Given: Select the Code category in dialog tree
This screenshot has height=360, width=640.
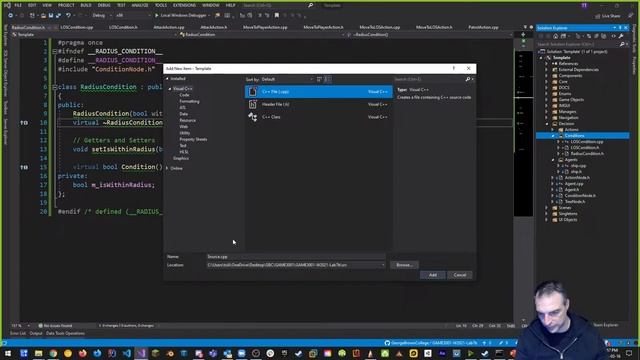Looking at the screenshot, I should click(x=184, y=95).
